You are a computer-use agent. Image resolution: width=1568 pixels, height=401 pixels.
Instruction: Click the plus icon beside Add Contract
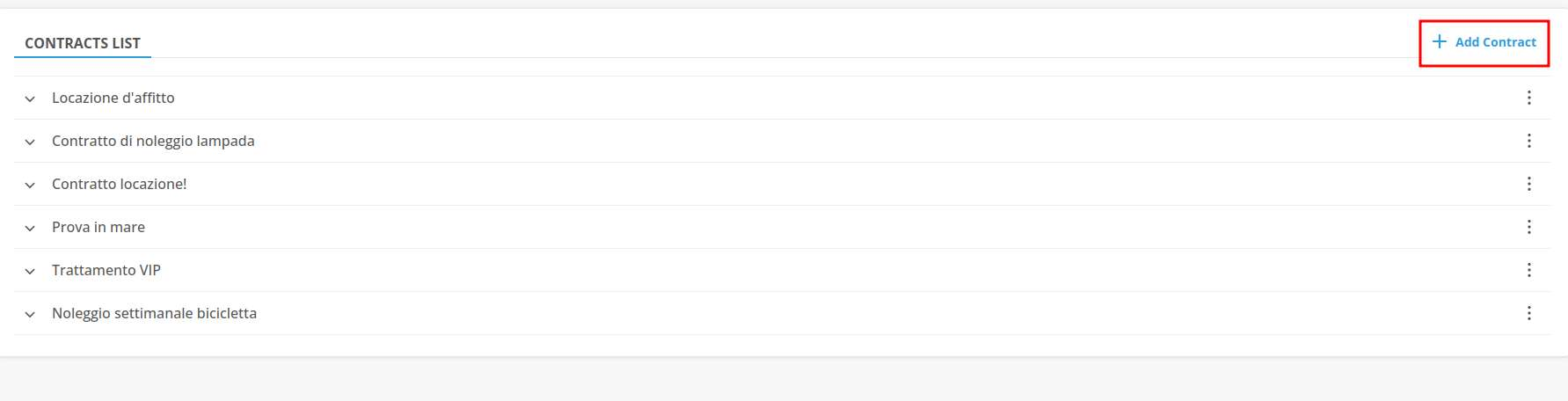[x=1440, y=41]
